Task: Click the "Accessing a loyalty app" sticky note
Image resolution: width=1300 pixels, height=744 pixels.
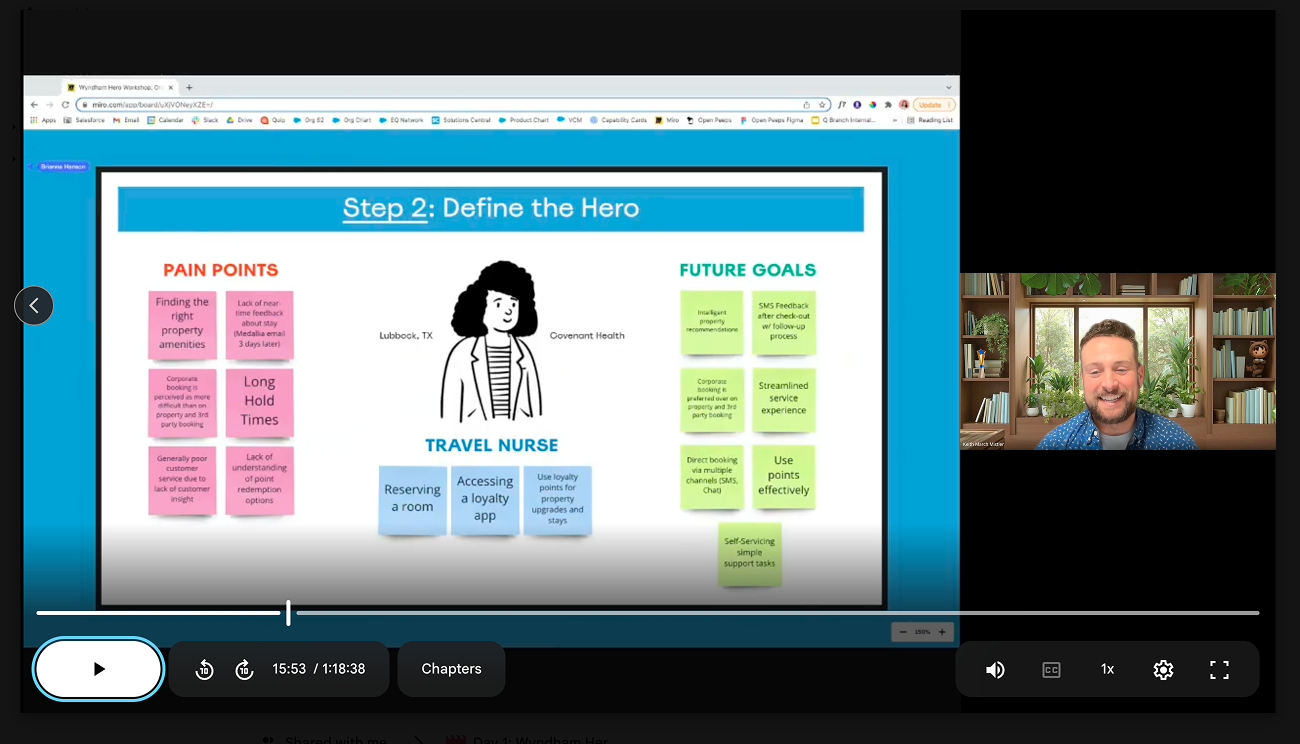Action: click(485, 499)
